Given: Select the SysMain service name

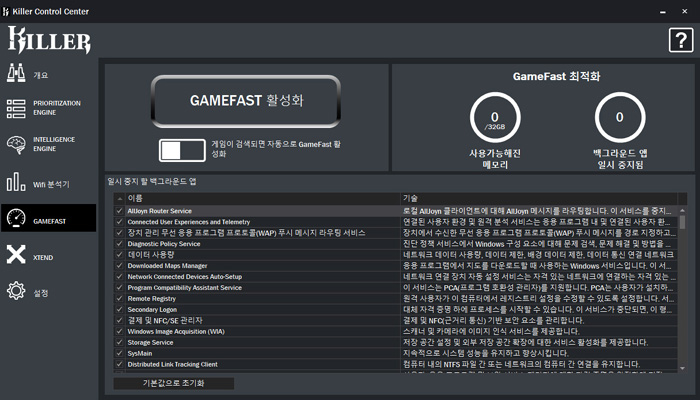Looking at the screenshot, I should click(x=140, y=354).
